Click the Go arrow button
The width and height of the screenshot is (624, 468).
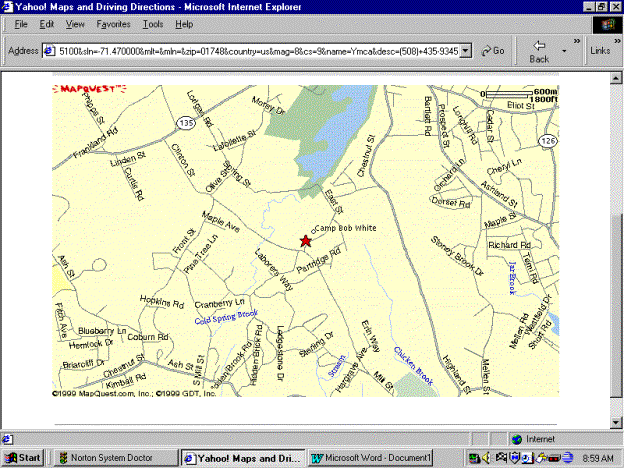click(493, 51)
